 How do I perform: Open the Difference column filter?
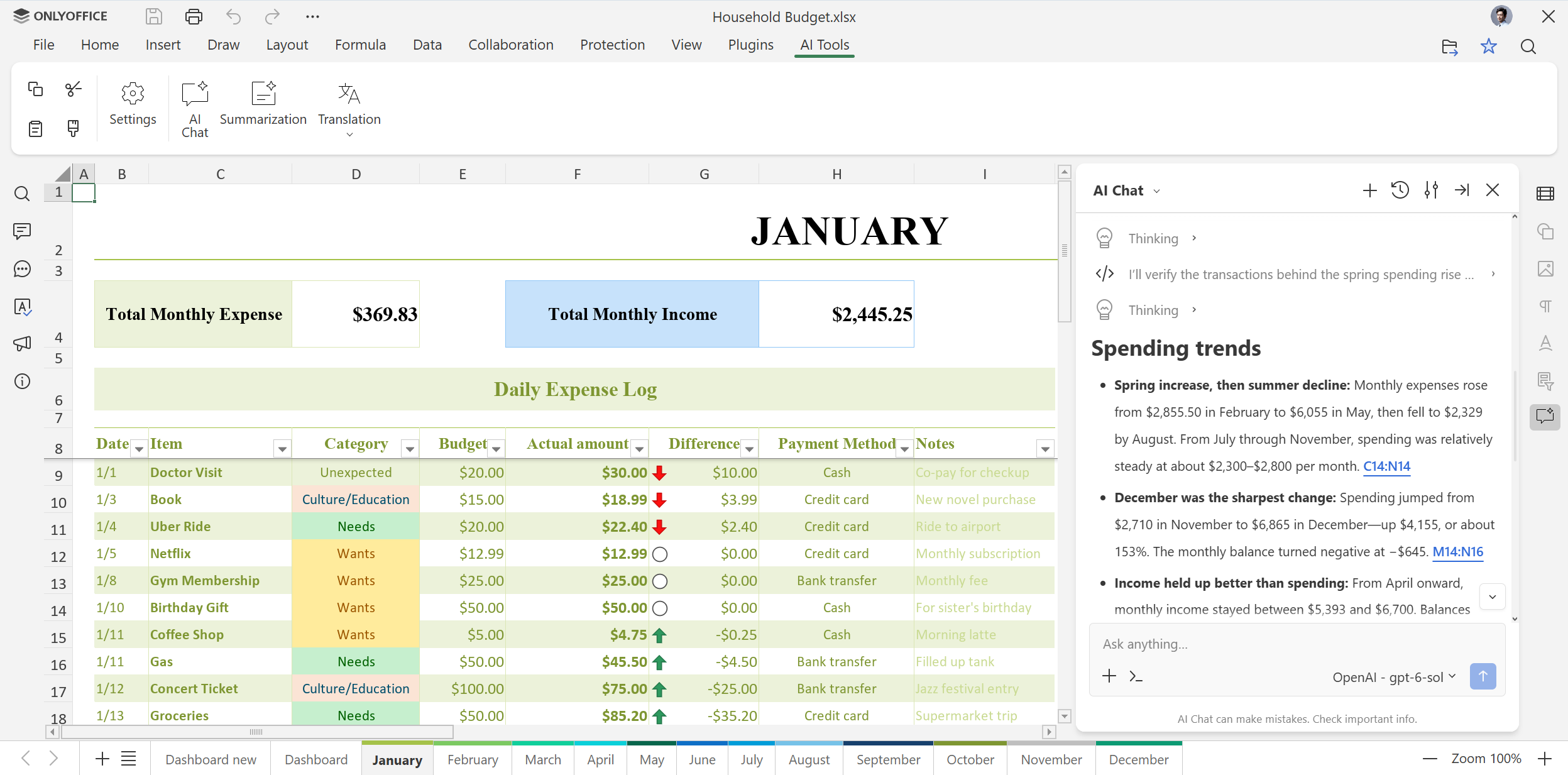point(749,449)
